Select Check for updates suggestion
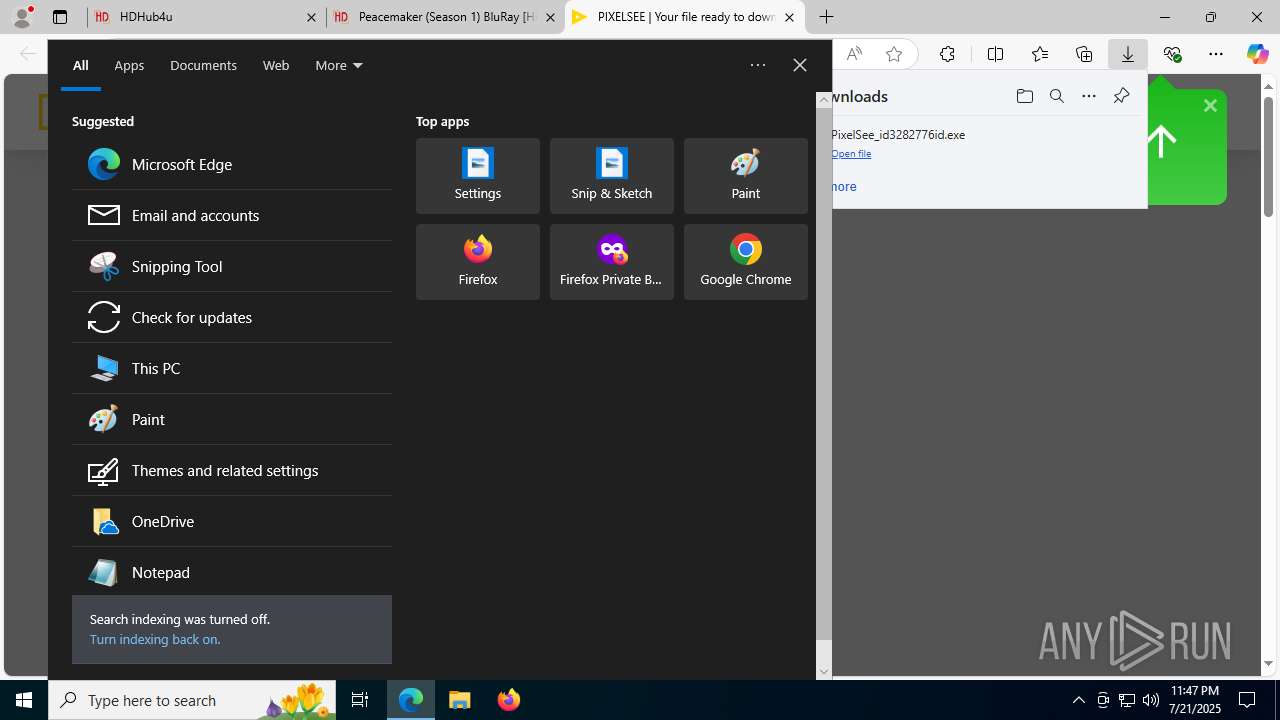This screenshot has height=720, width=1280. [232, 317]
